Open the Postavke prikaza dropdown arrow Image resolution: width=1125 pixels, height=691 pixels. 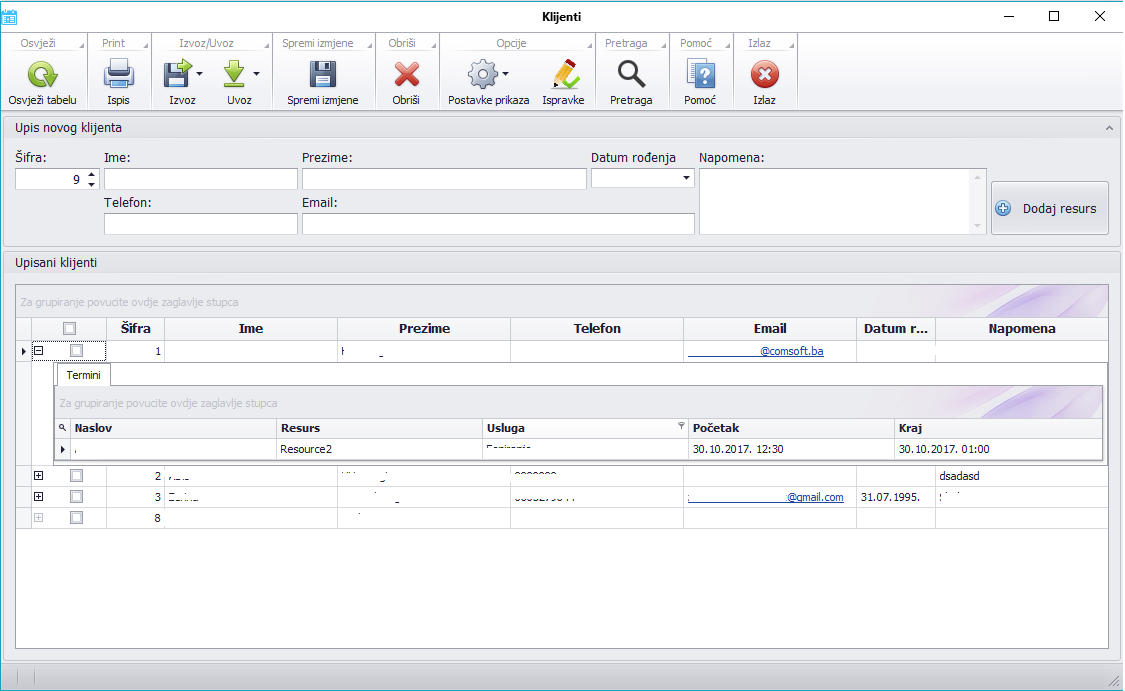[505, 74]
